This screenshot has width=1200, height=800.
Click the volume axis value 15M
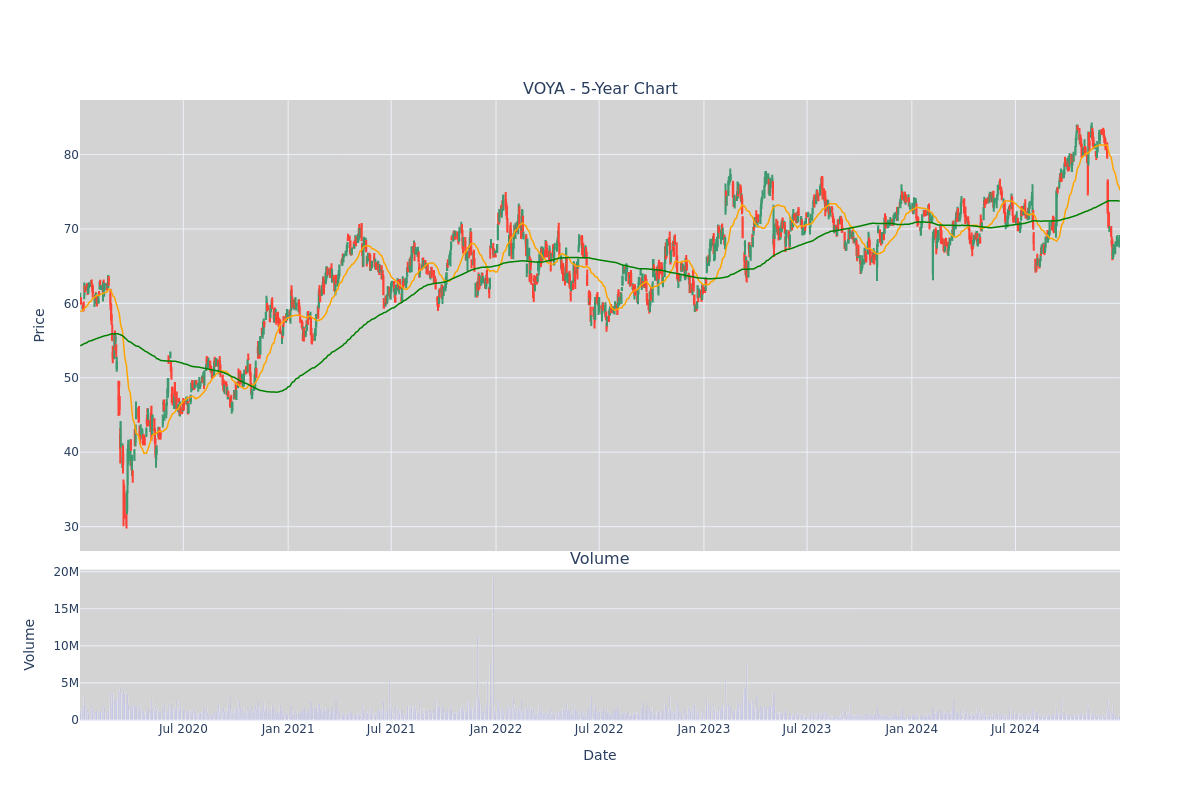click(66, 609)
